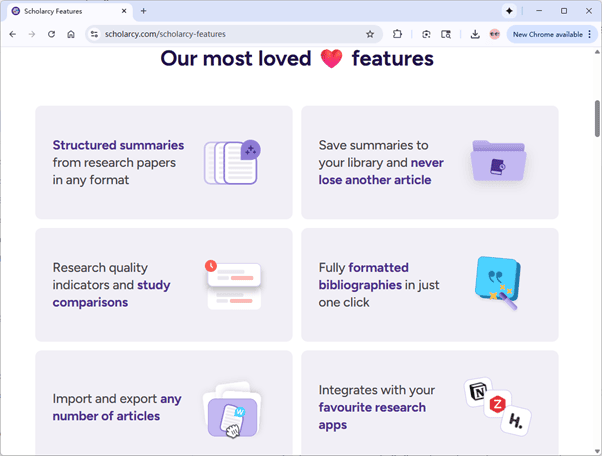Image resolution: width=602 pixels, height=456 pixels.
Task: View site information in the address bar
Action: pyautogui.click(x=94, y=34)
